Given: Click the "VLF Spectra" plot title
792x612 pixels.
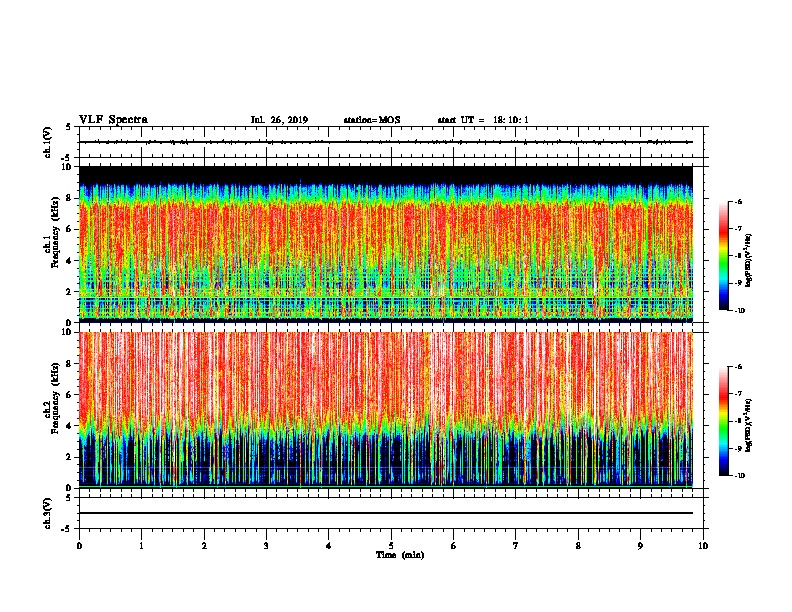Looking at the screenshot, I should (x=113, y=120).
